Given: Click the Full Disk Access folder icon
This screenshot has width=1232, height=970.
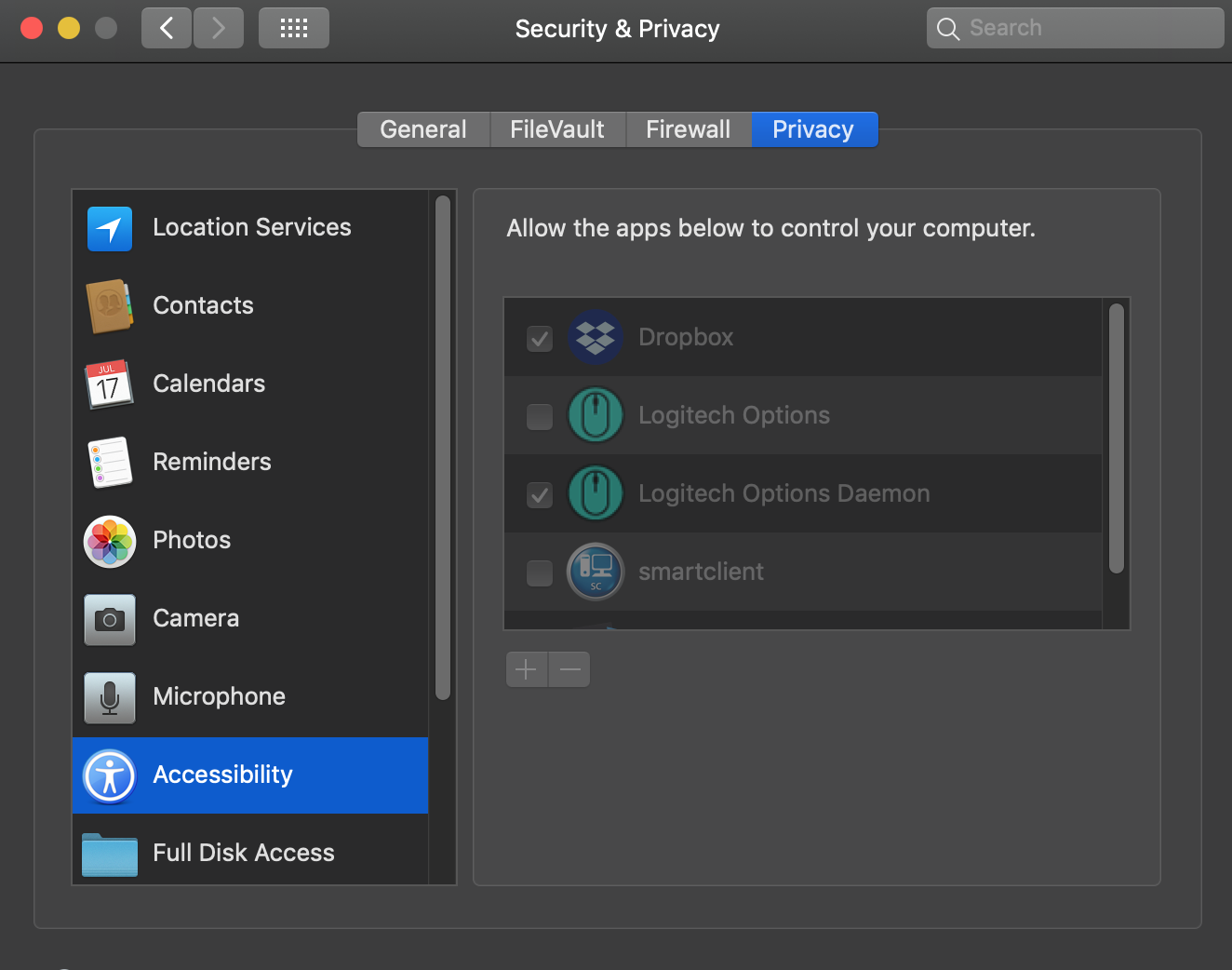Looking at the screenshot, I should [110, 855].
